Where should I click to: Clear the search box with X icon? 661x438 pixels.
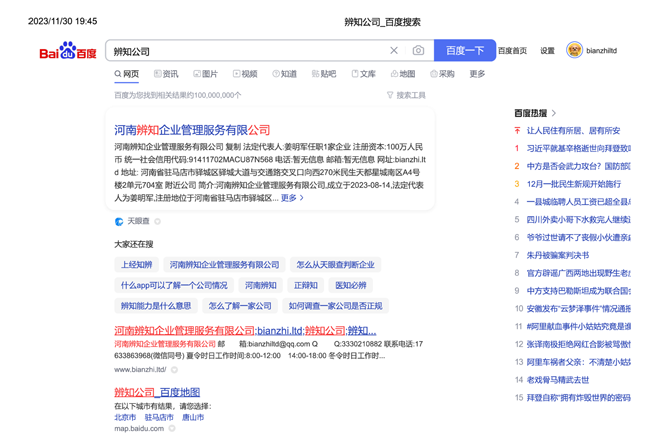[x=394, y=51]
